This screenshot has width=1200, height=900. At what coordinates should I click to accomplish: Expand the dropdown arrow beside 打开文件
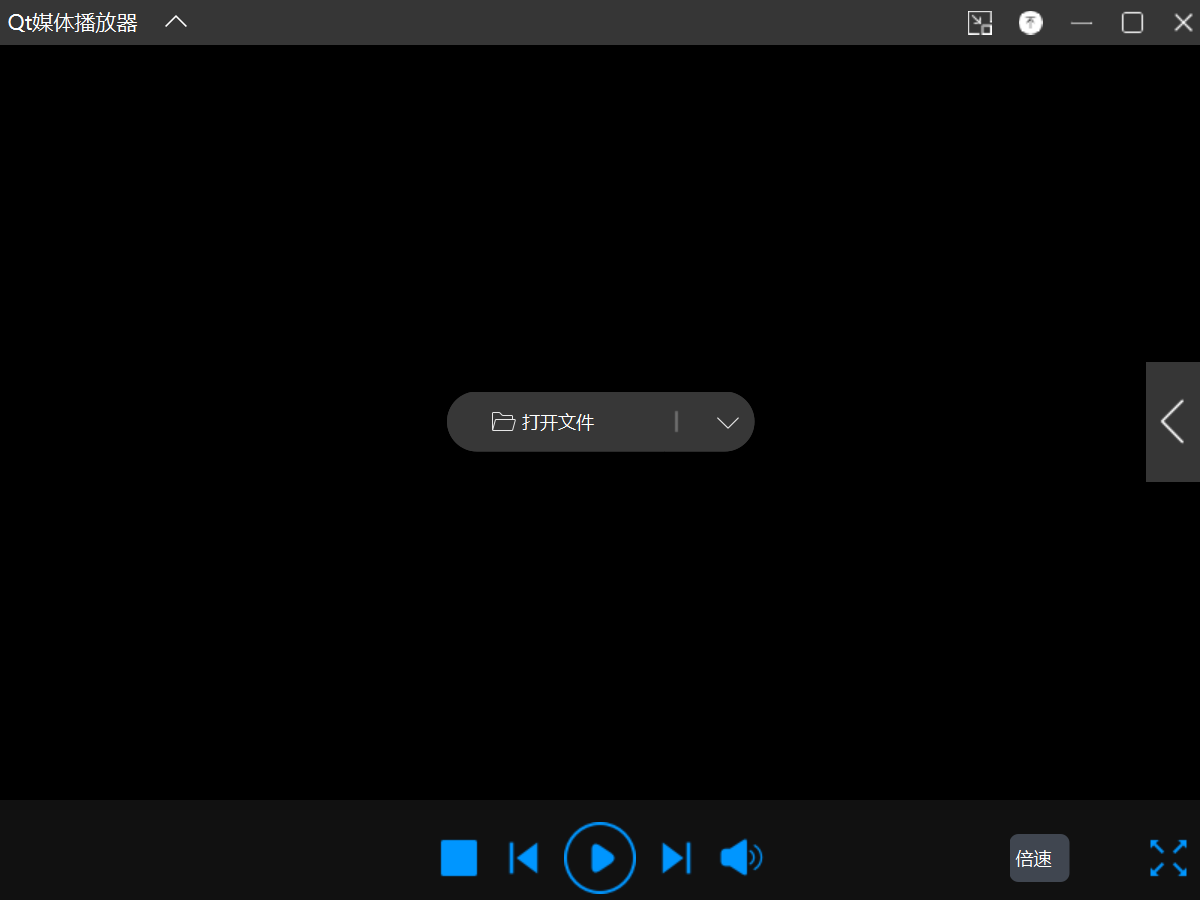pyautogui.click(x=728, y=423)
